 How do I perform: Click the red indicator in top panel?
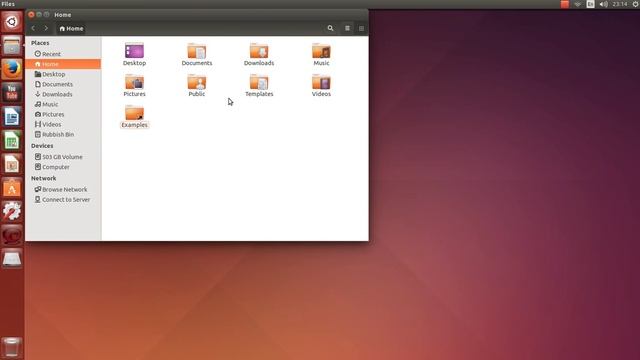click(x=565, y=4)
